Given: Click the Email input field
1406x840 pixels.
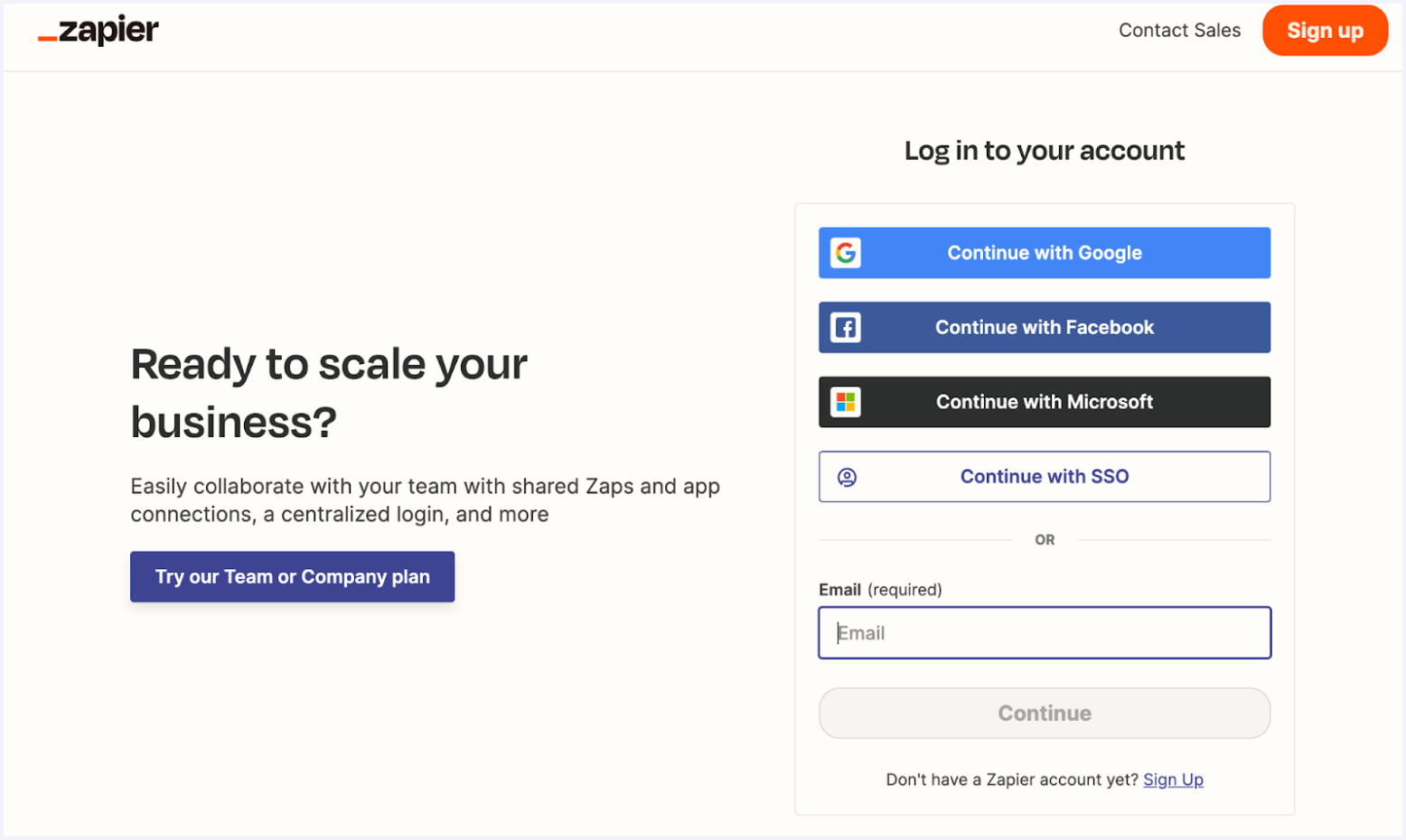Looking at the screenshot, I should click(x=1044, y=632).
